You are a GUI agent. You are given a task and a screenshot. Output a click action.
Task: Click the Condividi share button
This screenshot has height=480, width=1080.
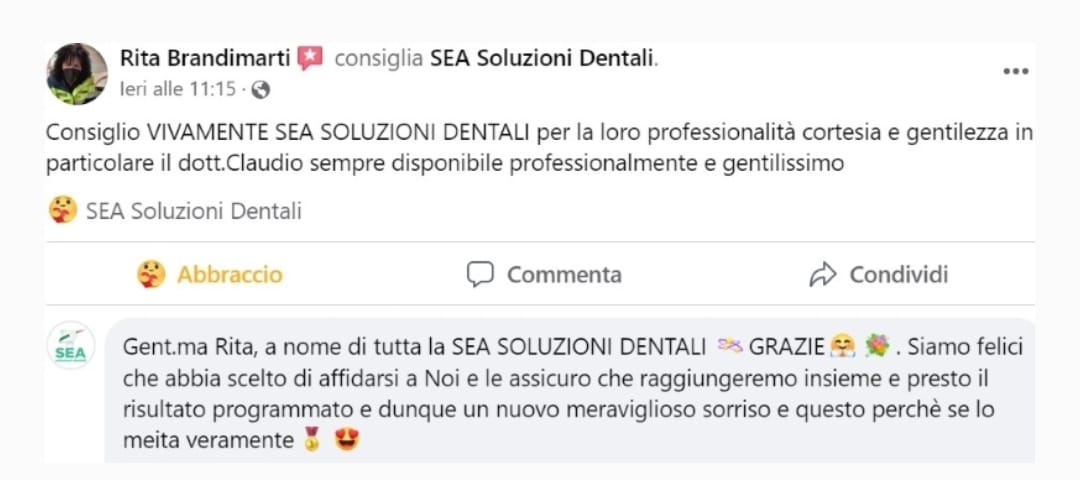(x=878, y=275)
